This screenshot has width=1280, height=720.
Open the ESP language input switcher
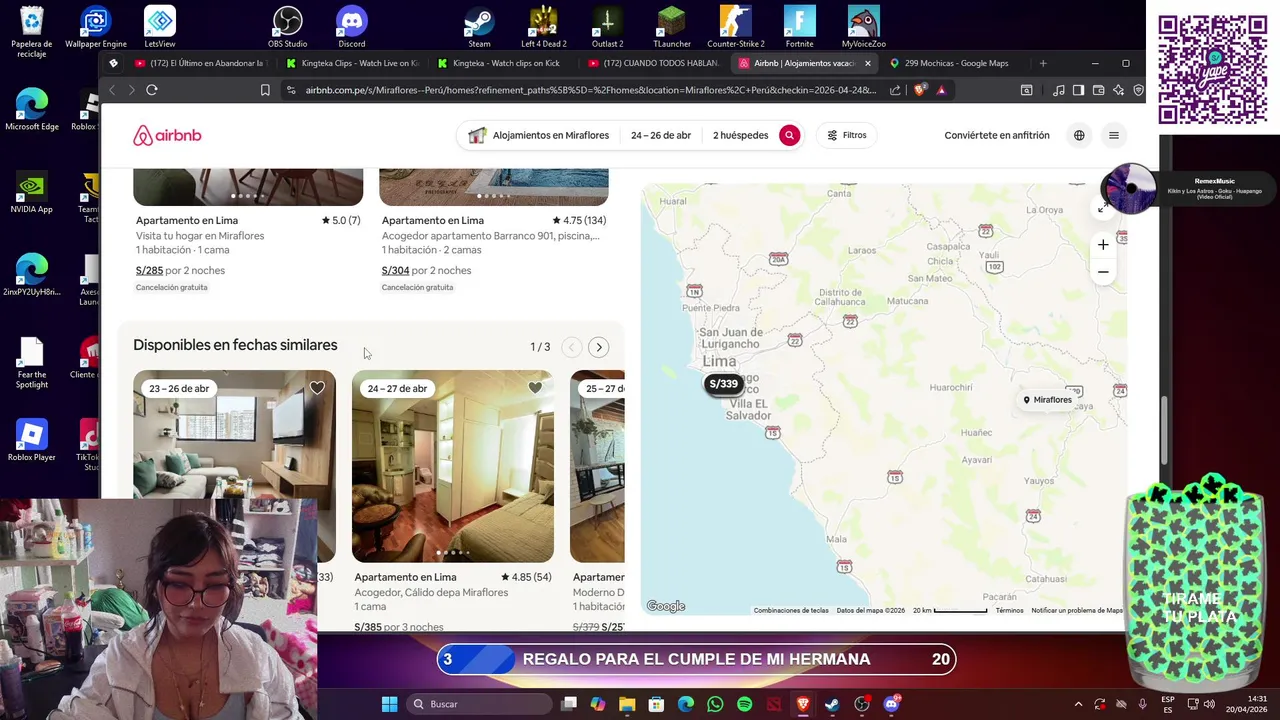1168,704
